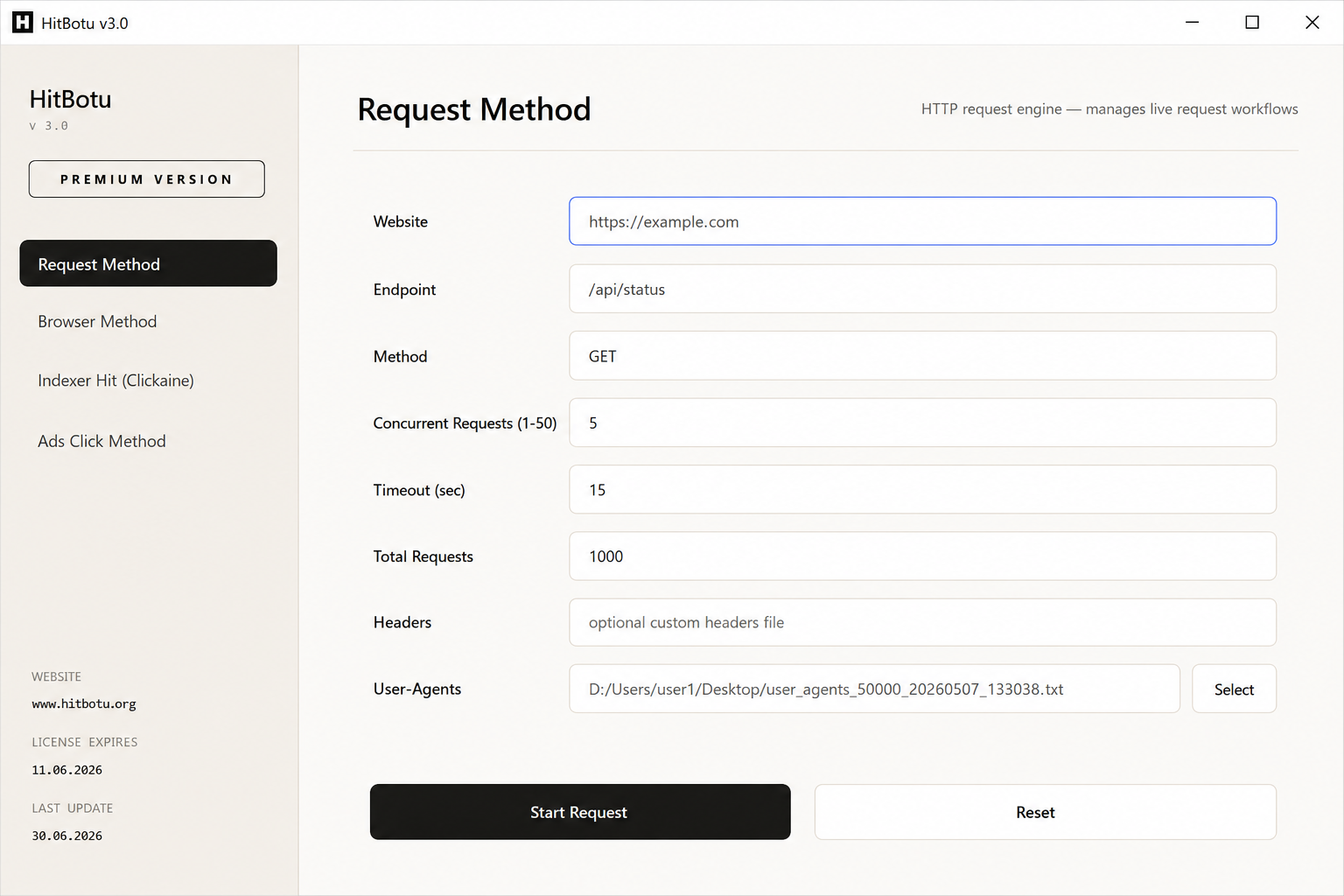Edit the Concurrent Requests value
The image size is (1344, 896).
(x=922, y=423)
